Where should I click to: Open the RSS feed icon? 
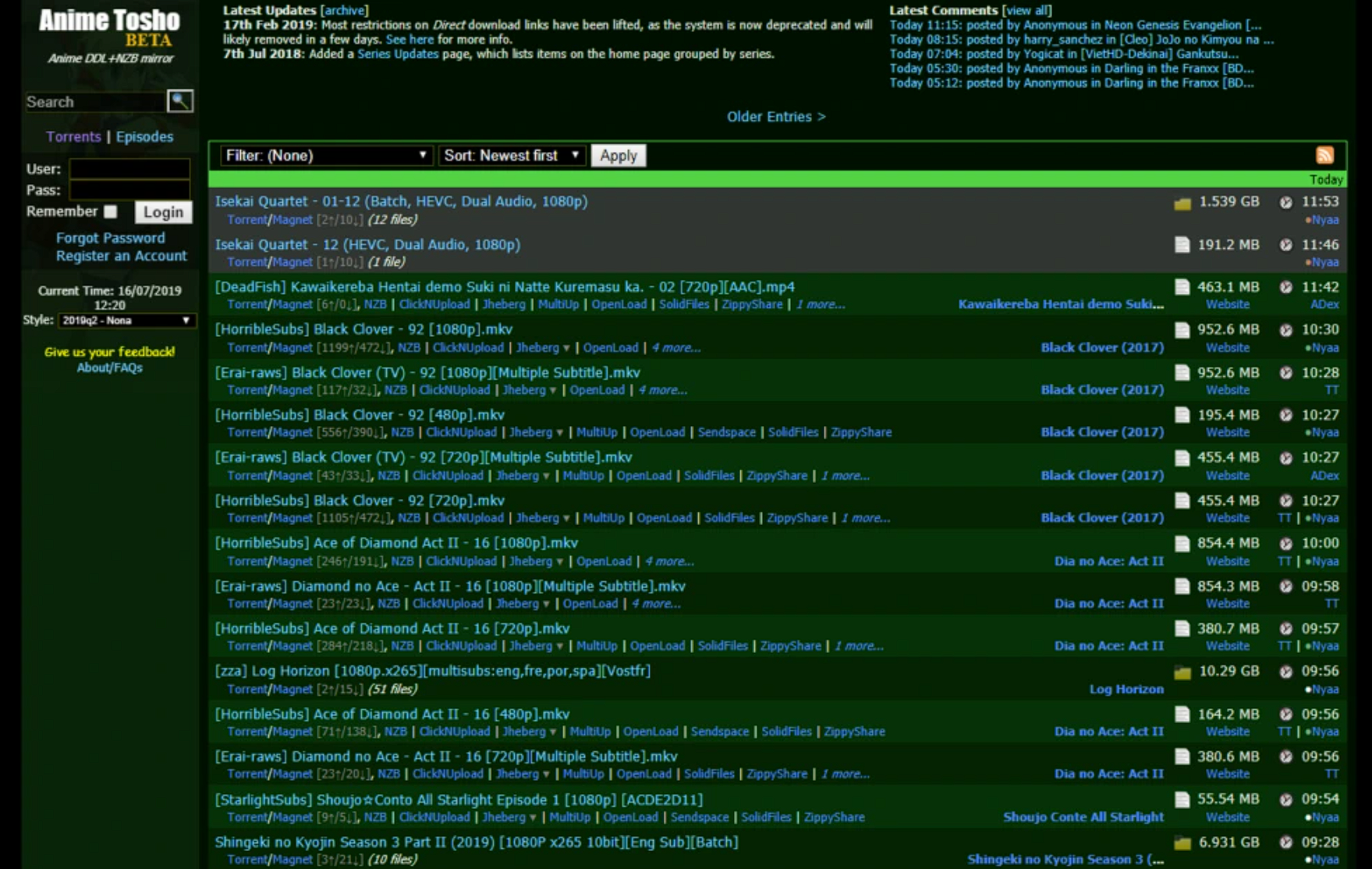pos(1325,154)
